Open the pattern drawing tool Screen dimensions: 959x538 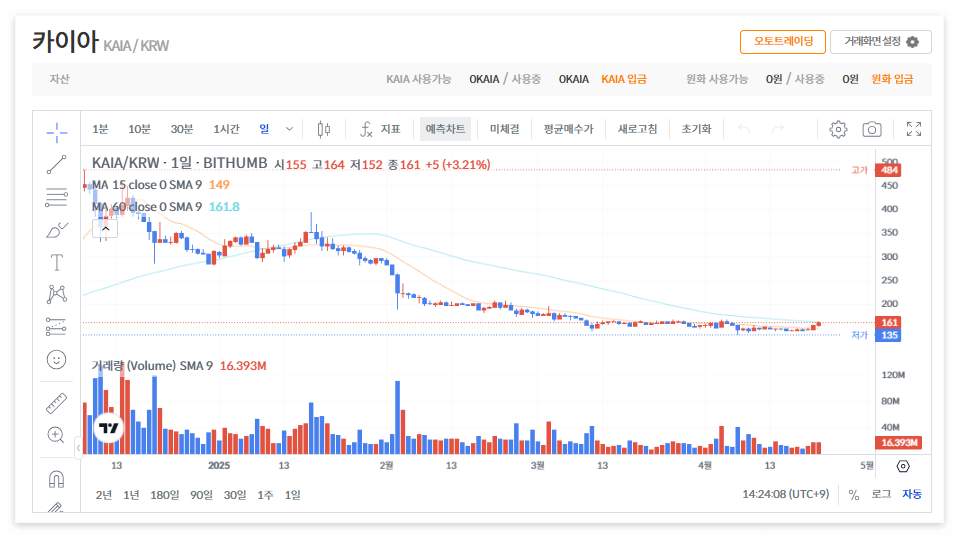click(x=56, y=294)
